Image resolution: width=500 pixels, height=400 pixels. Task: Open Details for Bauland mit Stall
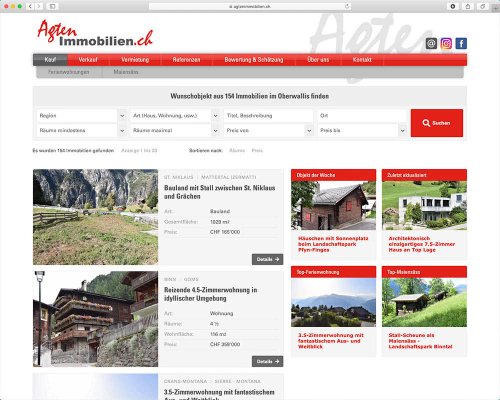pyautogui.click(x=267, y=259)
